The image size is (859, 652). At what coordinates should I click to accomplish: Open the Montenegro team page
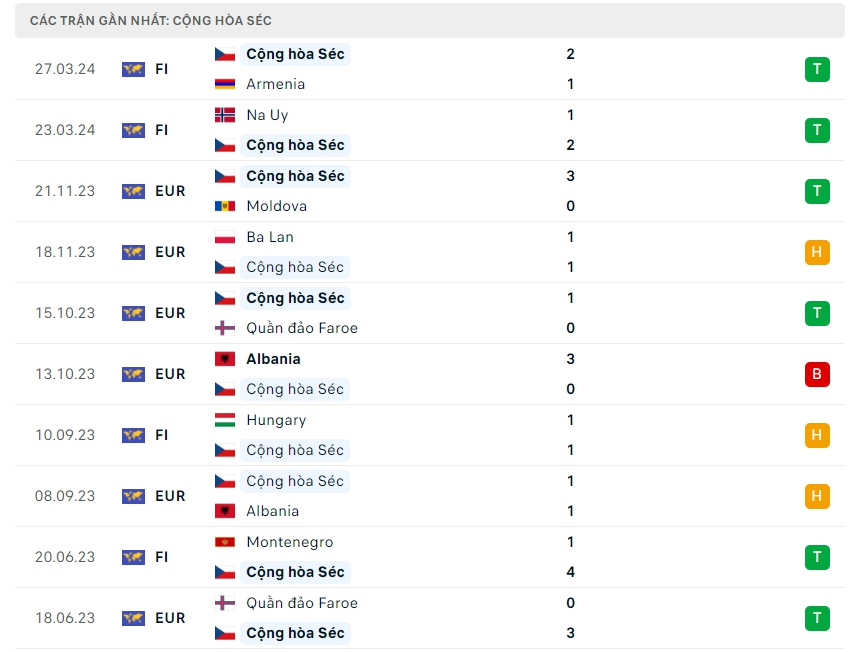point(289,542)
